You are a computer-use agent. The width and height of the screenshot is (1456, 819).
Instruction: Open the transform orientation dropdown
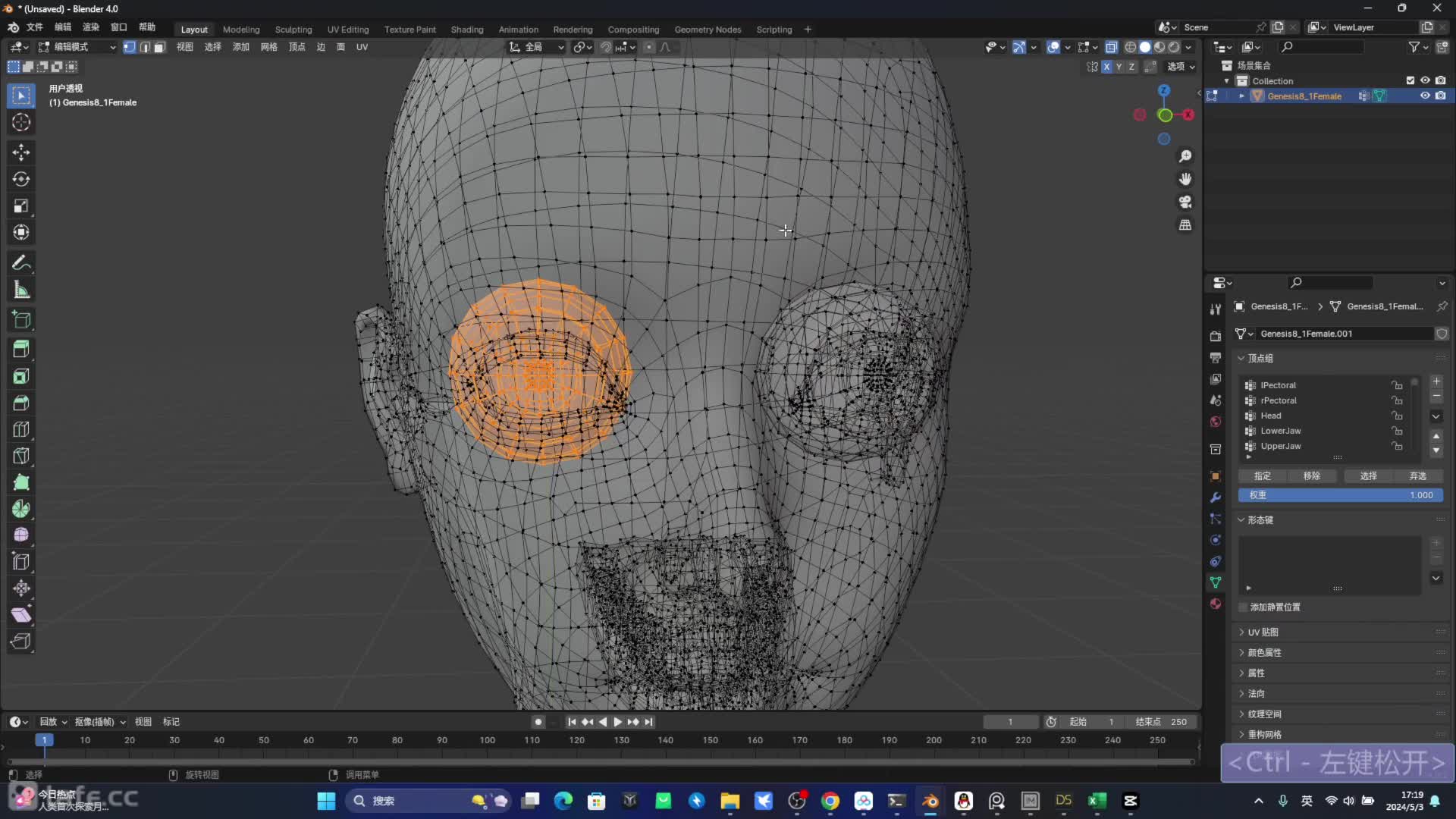(537, 47)
